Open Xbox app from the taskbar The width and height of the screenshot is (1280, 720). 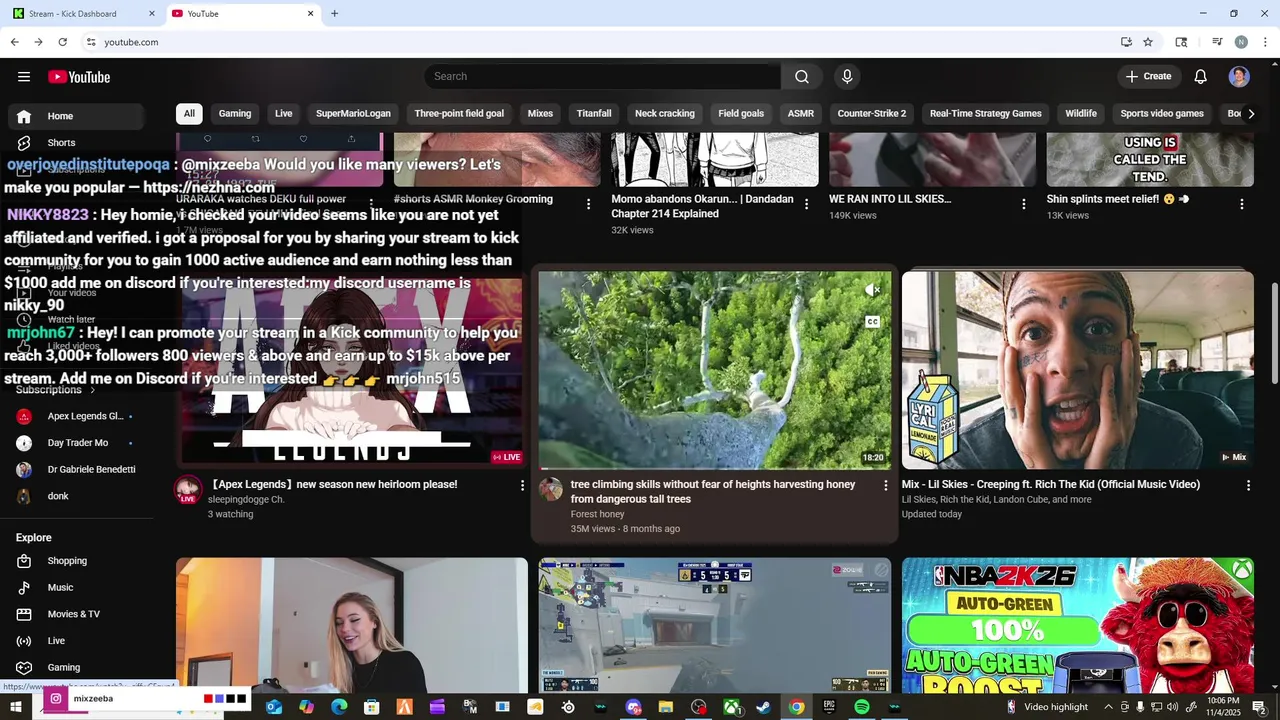tap(731, 707)
